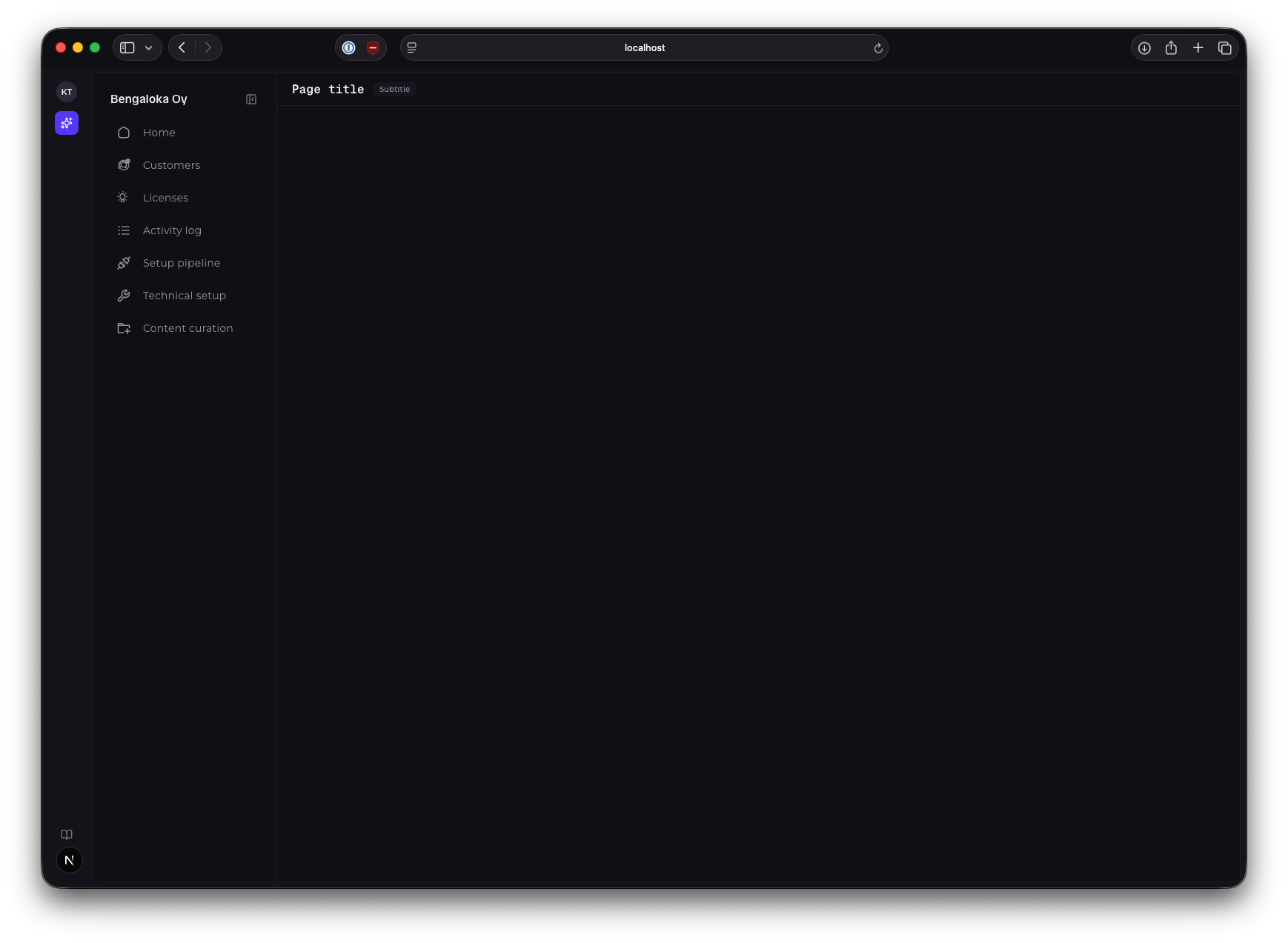
Task: Select the purple AI sparkles icon
Action: [x=66, y=123]
